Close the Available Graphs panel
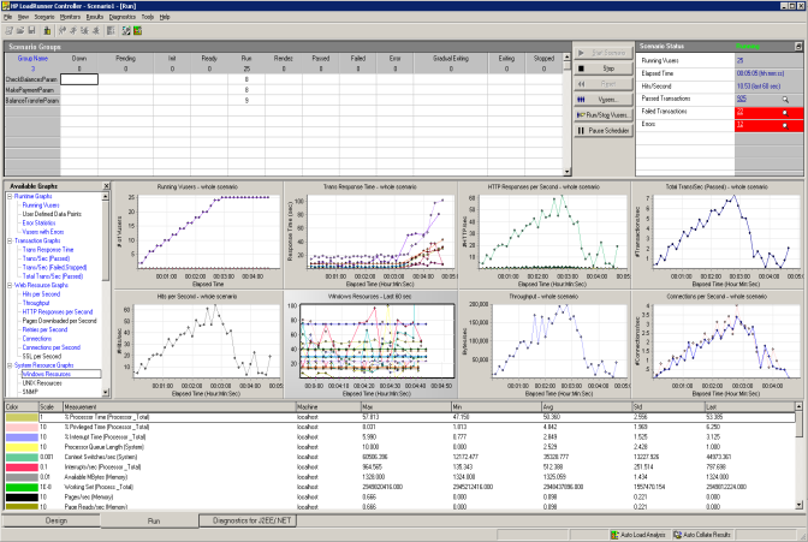808x542 pixels. (x=106, y=187)
